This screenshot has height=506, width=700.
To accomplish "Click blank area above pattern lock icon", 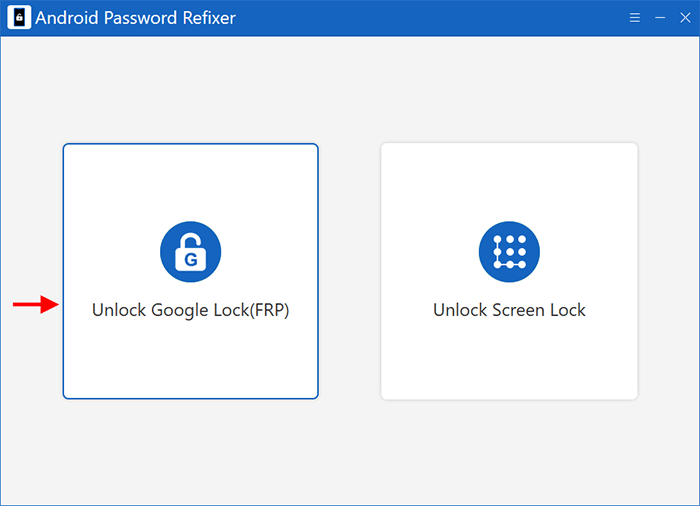I will pos(509,183).
